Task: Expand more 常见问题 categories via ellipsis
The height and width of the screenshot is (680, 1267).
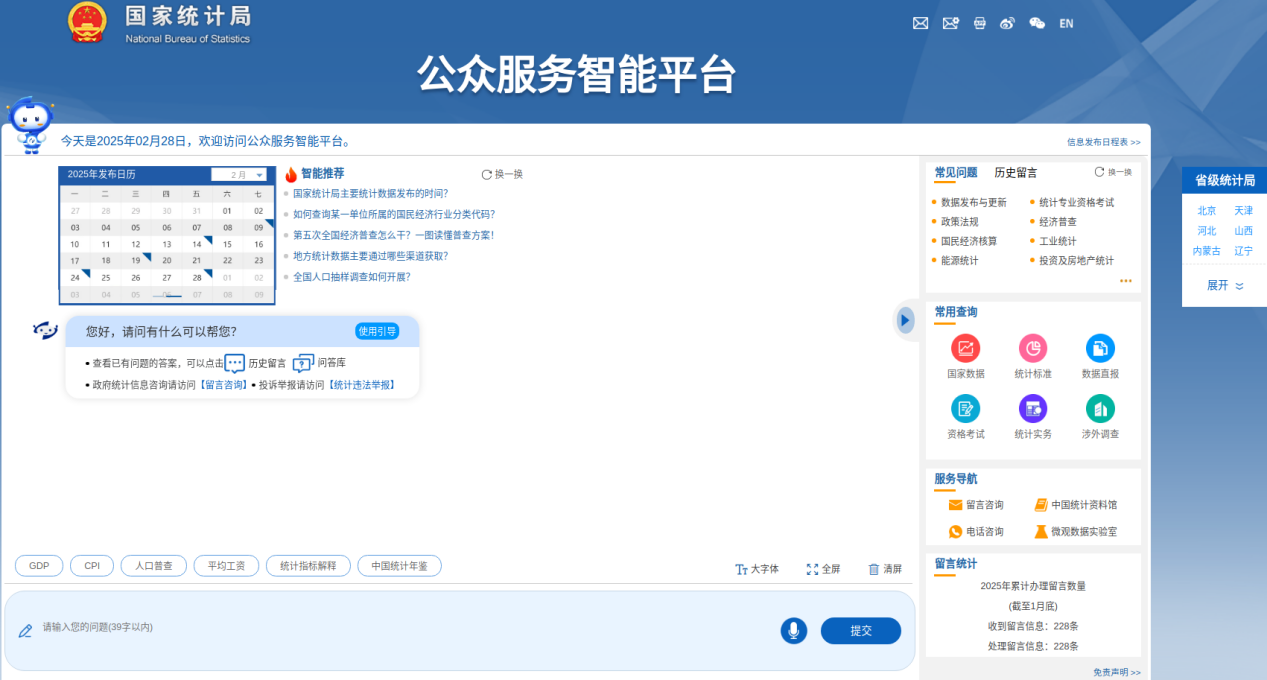Action: (1126, 281)
